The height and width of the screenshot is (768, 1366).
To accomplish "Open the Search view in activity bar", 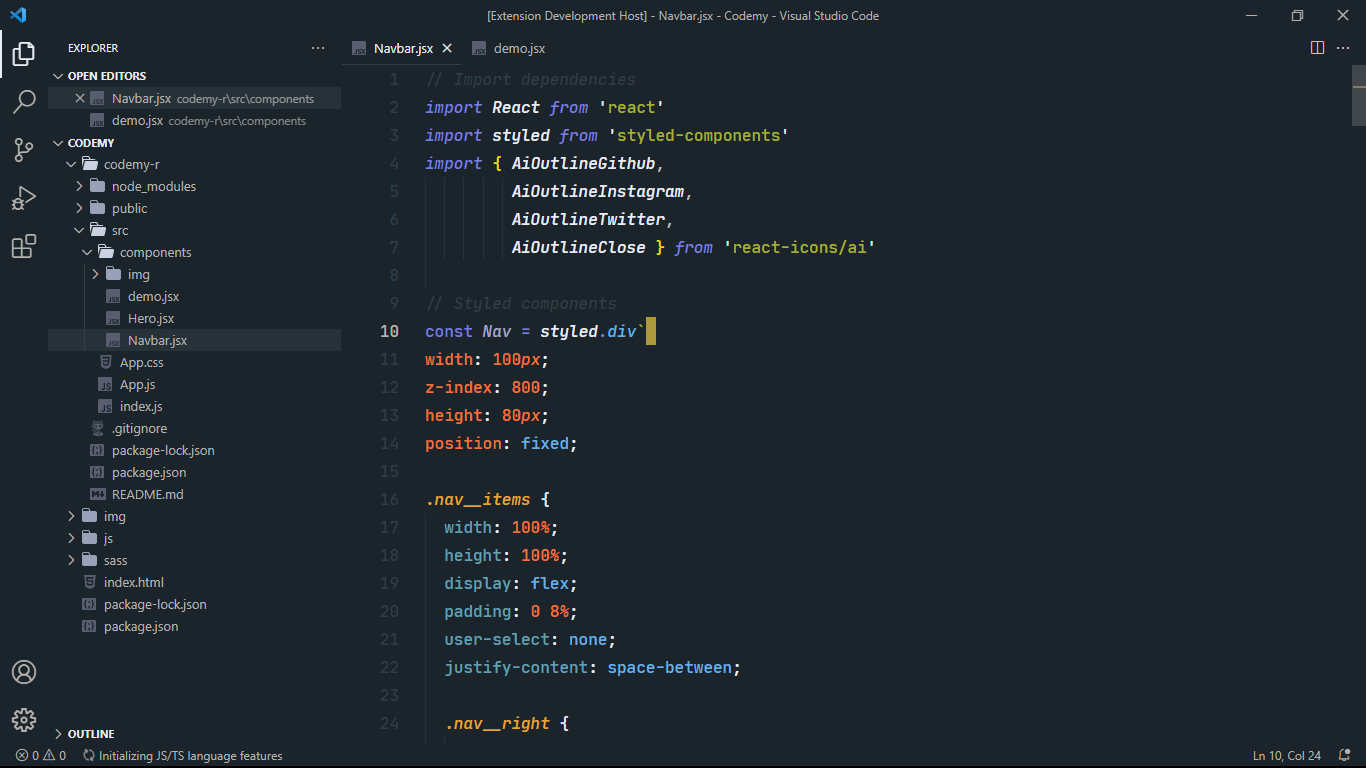I will coord(24,101).
